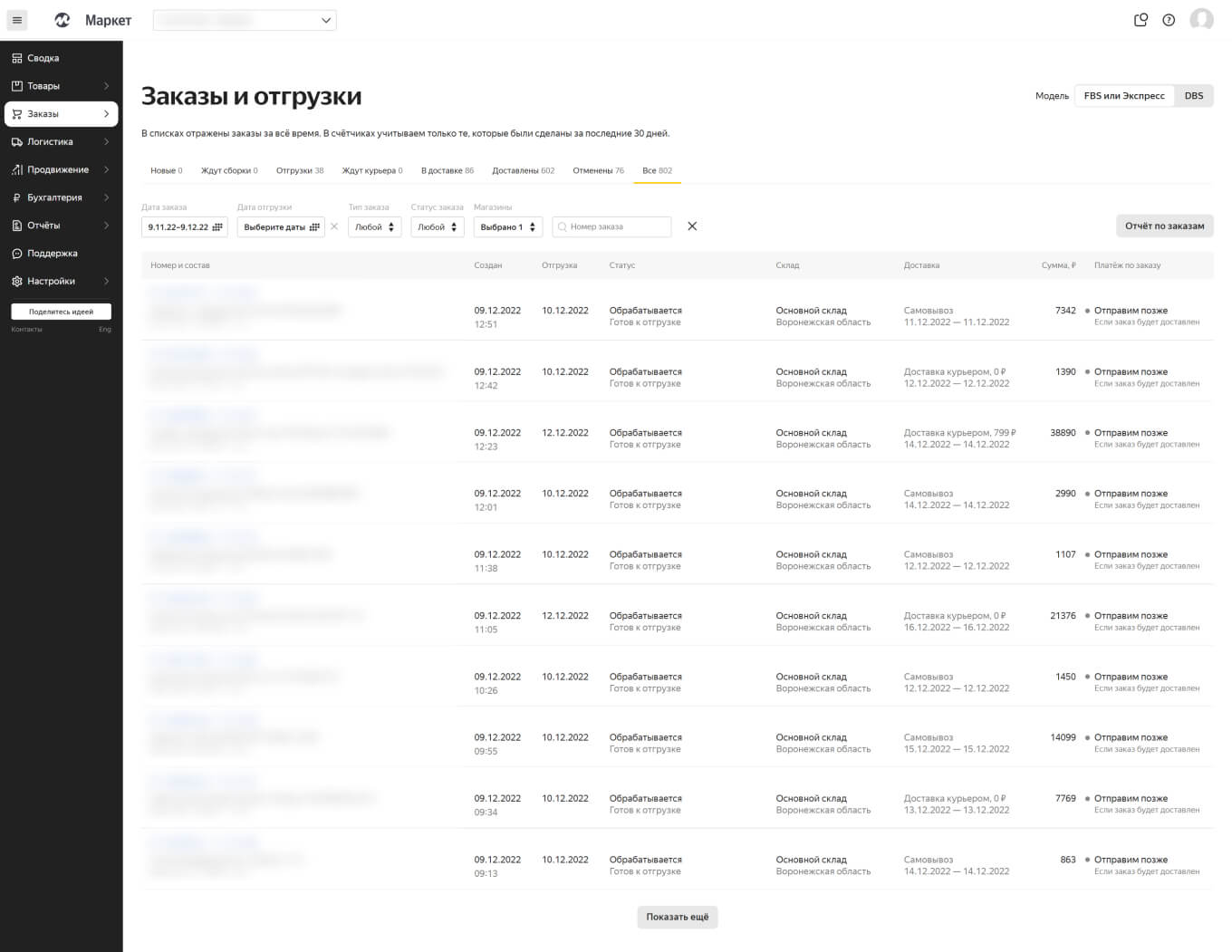The width and height of the screenshot is (1232, 952).
Task: Open the notifications chat icon
Action: [1141, 20]
